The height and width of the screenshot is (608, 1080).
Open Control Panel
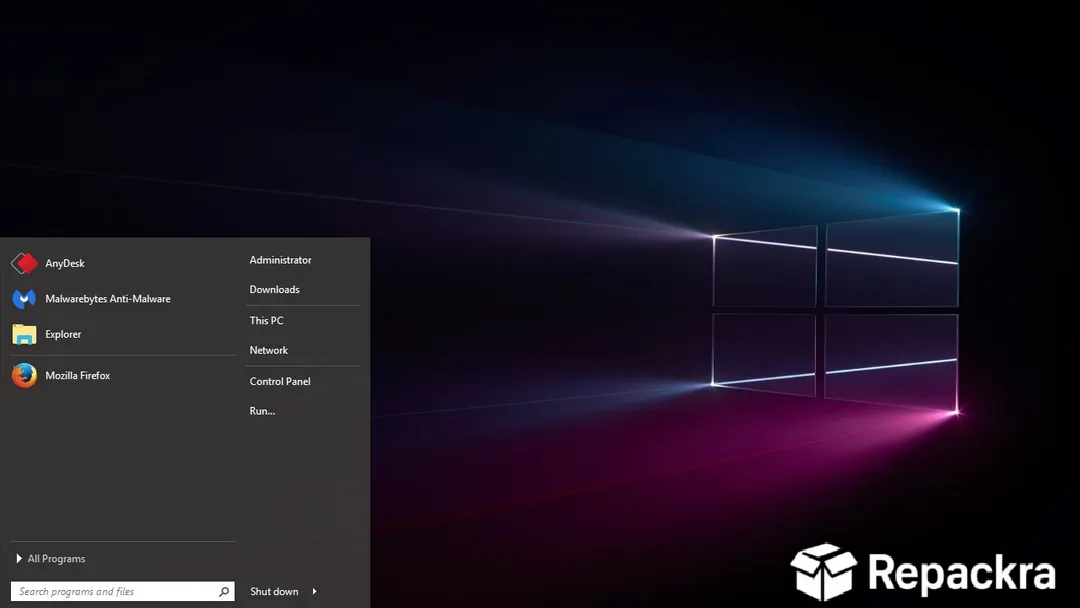pyautogui.click(x=280, y=381)
